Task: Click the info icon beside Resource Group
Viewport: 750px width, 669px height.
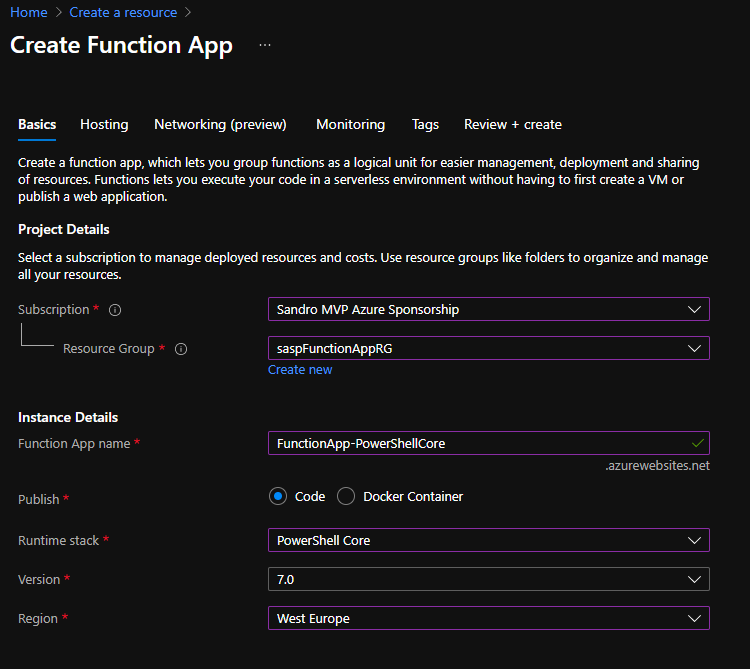Action: click(x=181, y=349)
